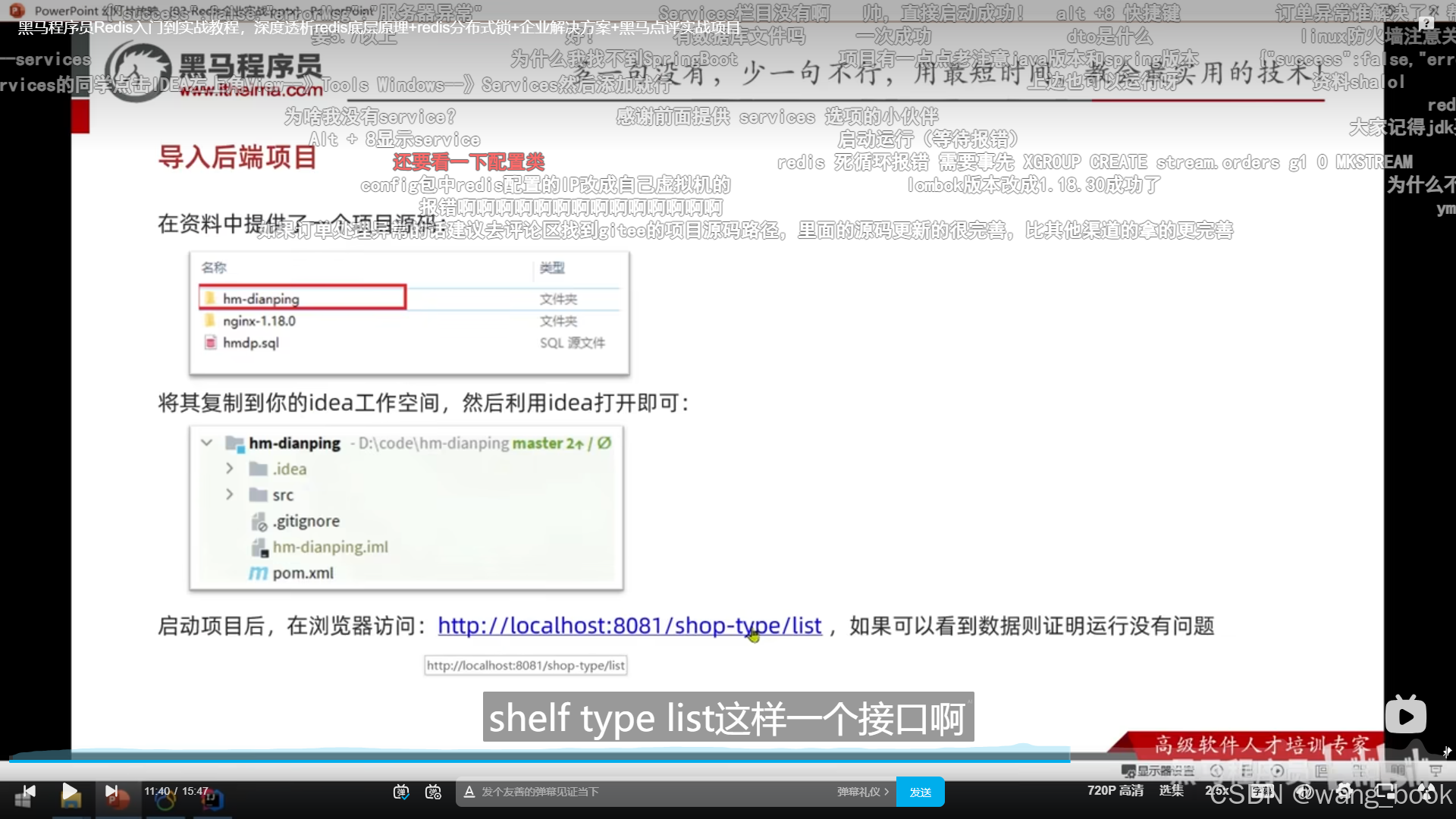Screen dimensions: 1456x819
Task: Click the play button in player controls
Action: point(69,792)
